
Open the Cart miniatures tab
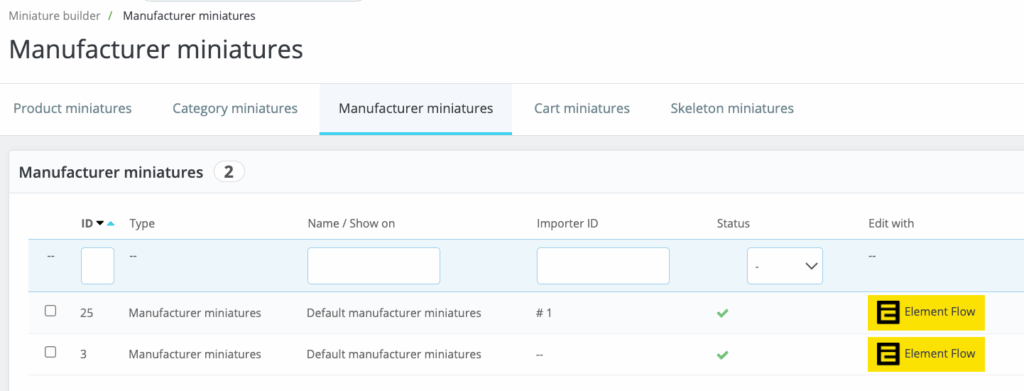(x=581, y=108)
